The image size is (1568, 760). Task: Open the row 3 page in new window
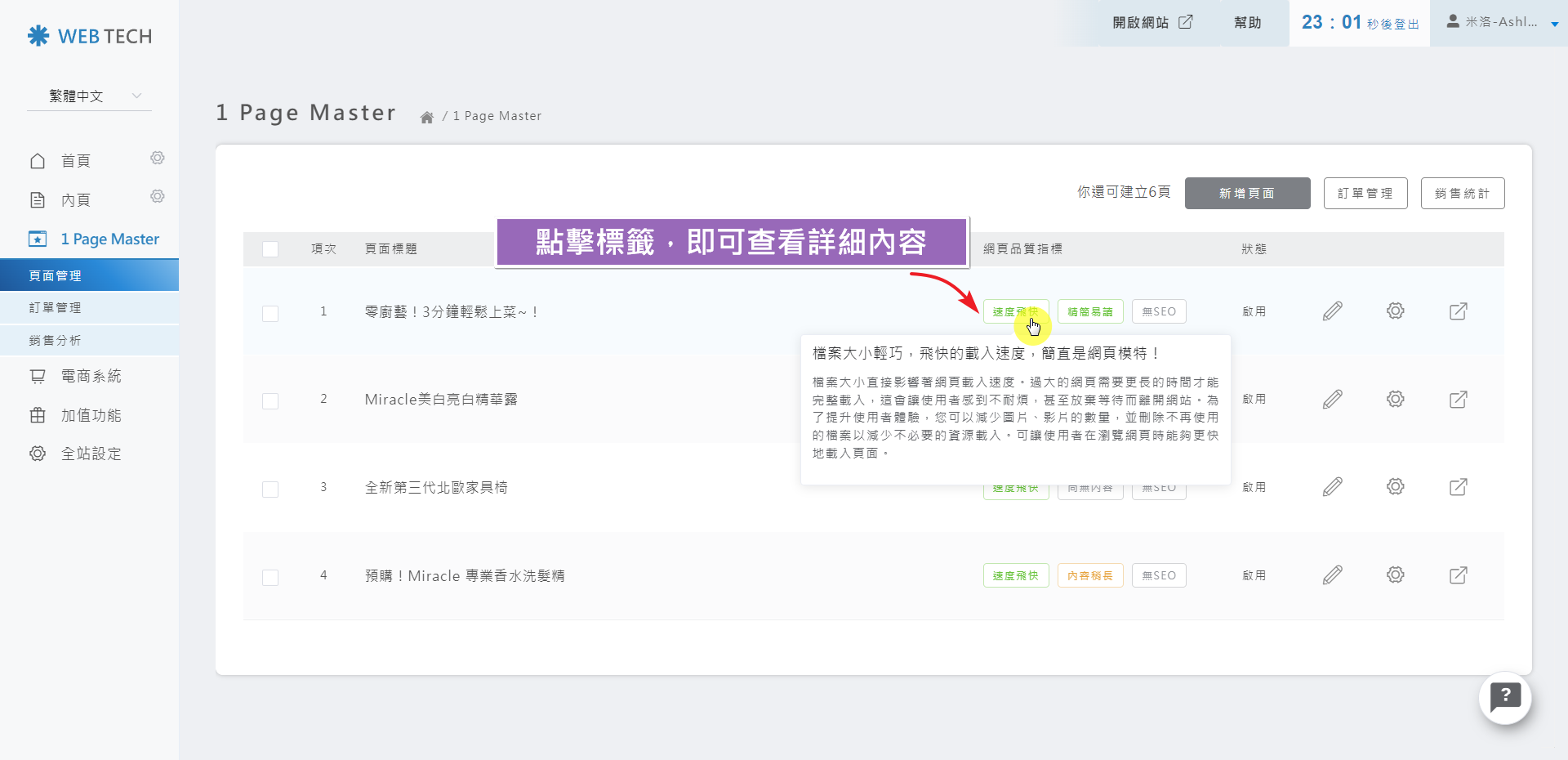(1458, 487)
